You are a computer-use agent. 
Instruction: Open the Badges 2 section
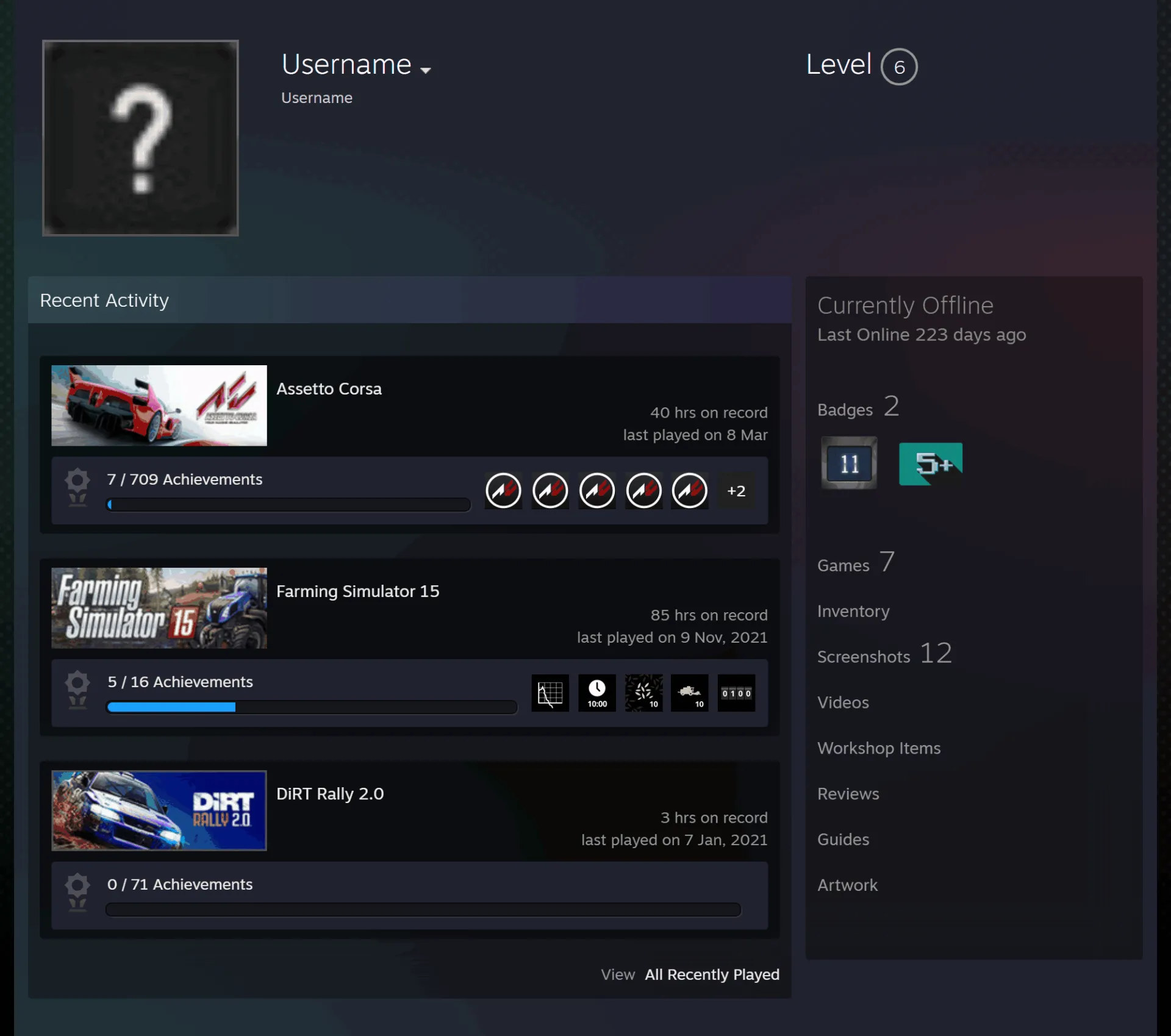858,407
